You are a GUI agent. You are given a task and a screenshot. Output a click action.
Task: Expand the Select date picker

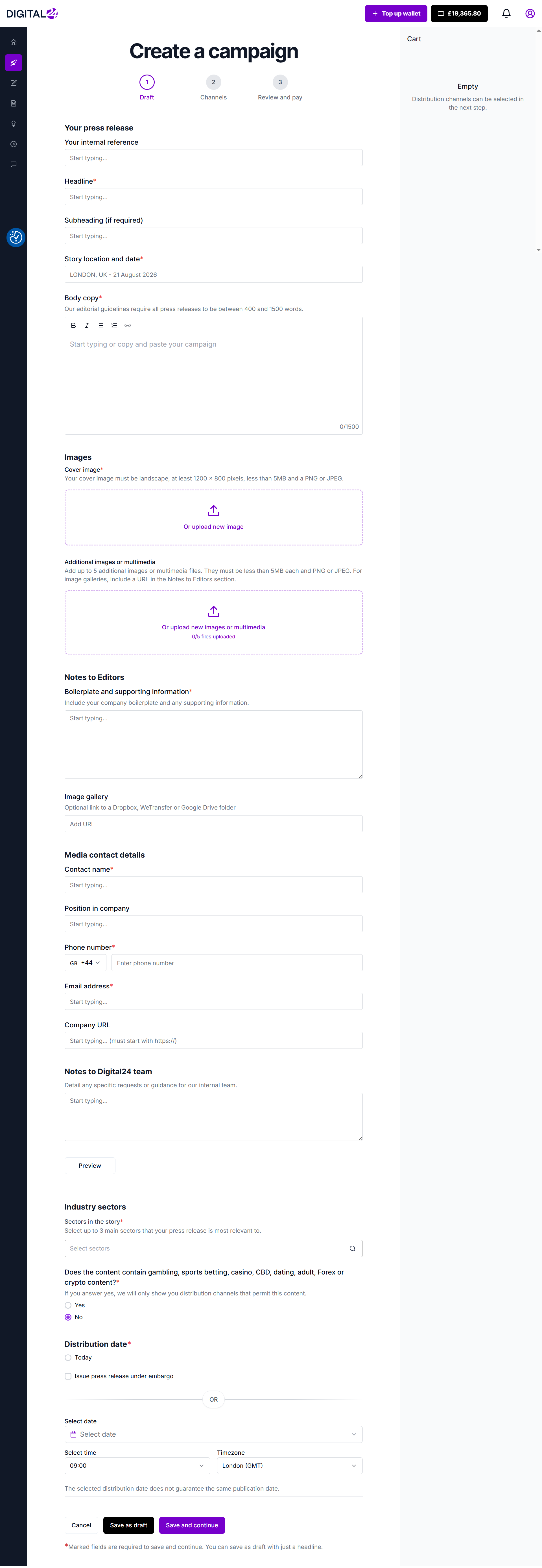click(x=213, y=1434)
